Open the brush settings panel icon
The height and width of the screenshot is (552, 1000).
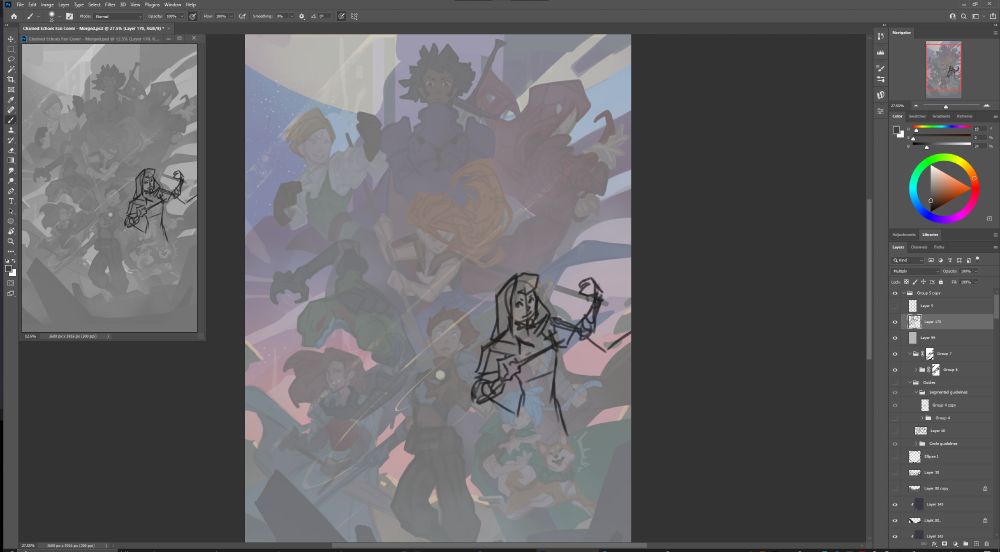70,16
